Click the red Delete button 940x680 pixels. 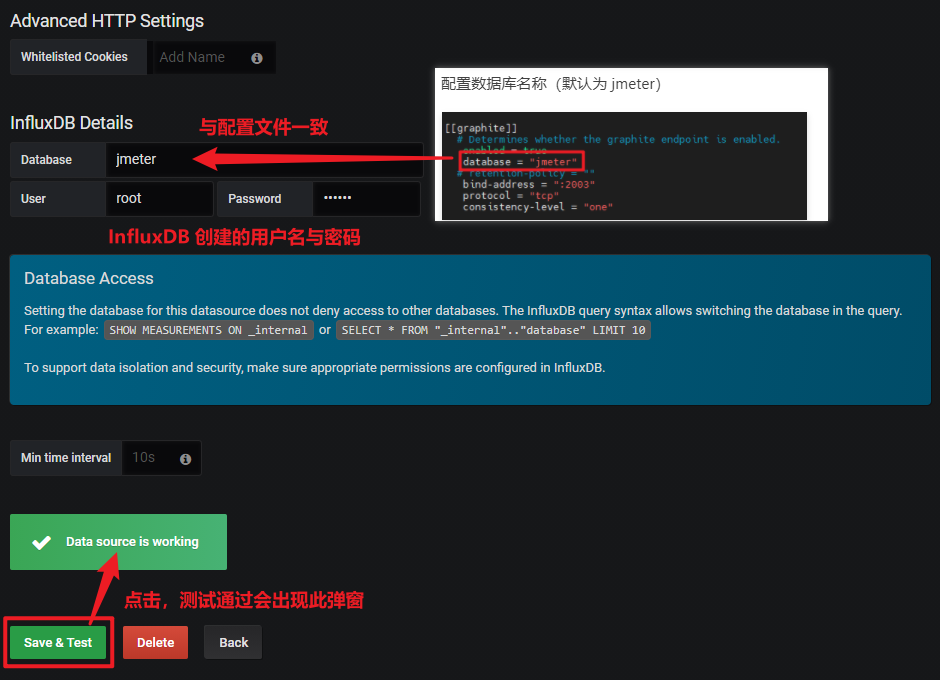pos(155,642)
